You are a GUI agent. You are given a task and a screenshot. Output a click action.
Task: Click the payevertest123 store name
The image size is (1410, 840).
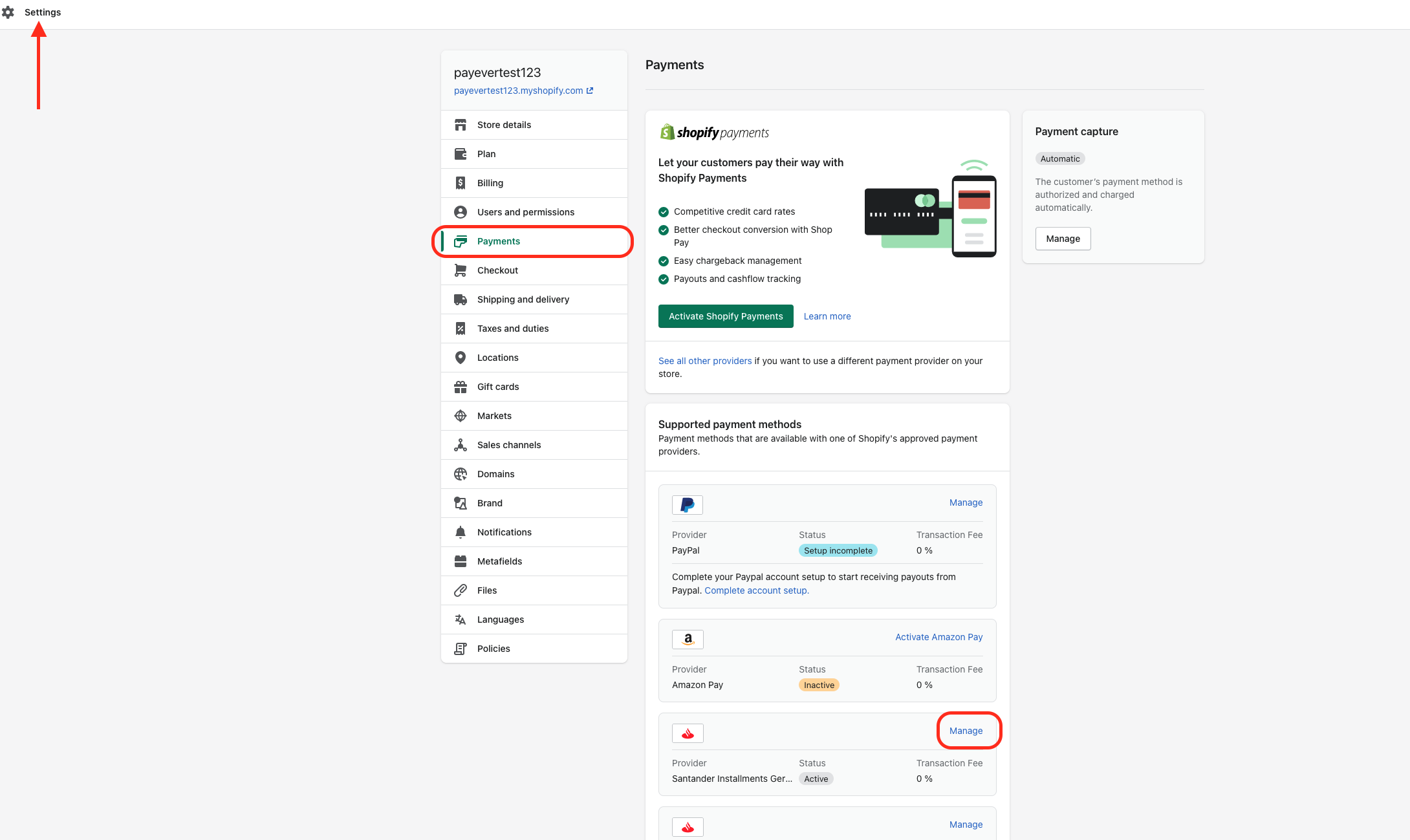(x=497, y=72)
